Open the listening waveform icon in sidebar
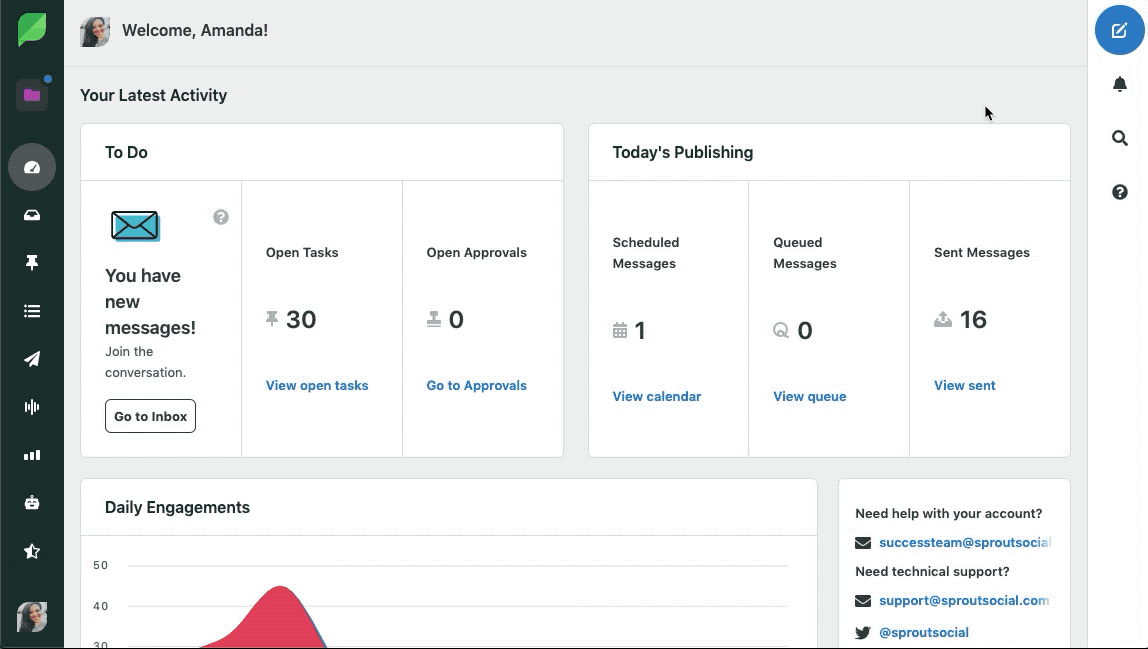This screenshot has height=649, width=1148. point(32,407)
